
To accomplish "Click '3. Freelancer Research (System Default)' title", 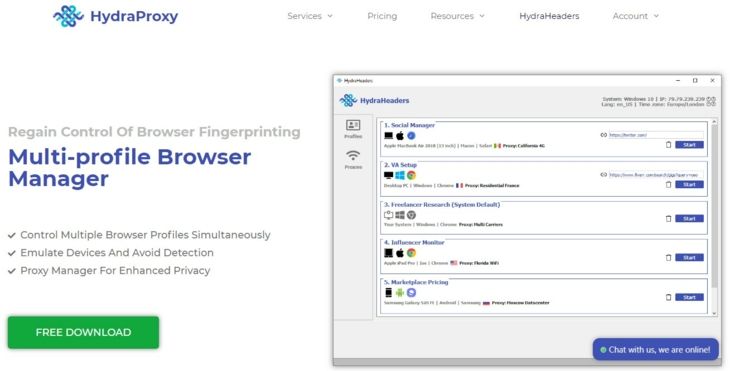I will click(x=442, y=204).
